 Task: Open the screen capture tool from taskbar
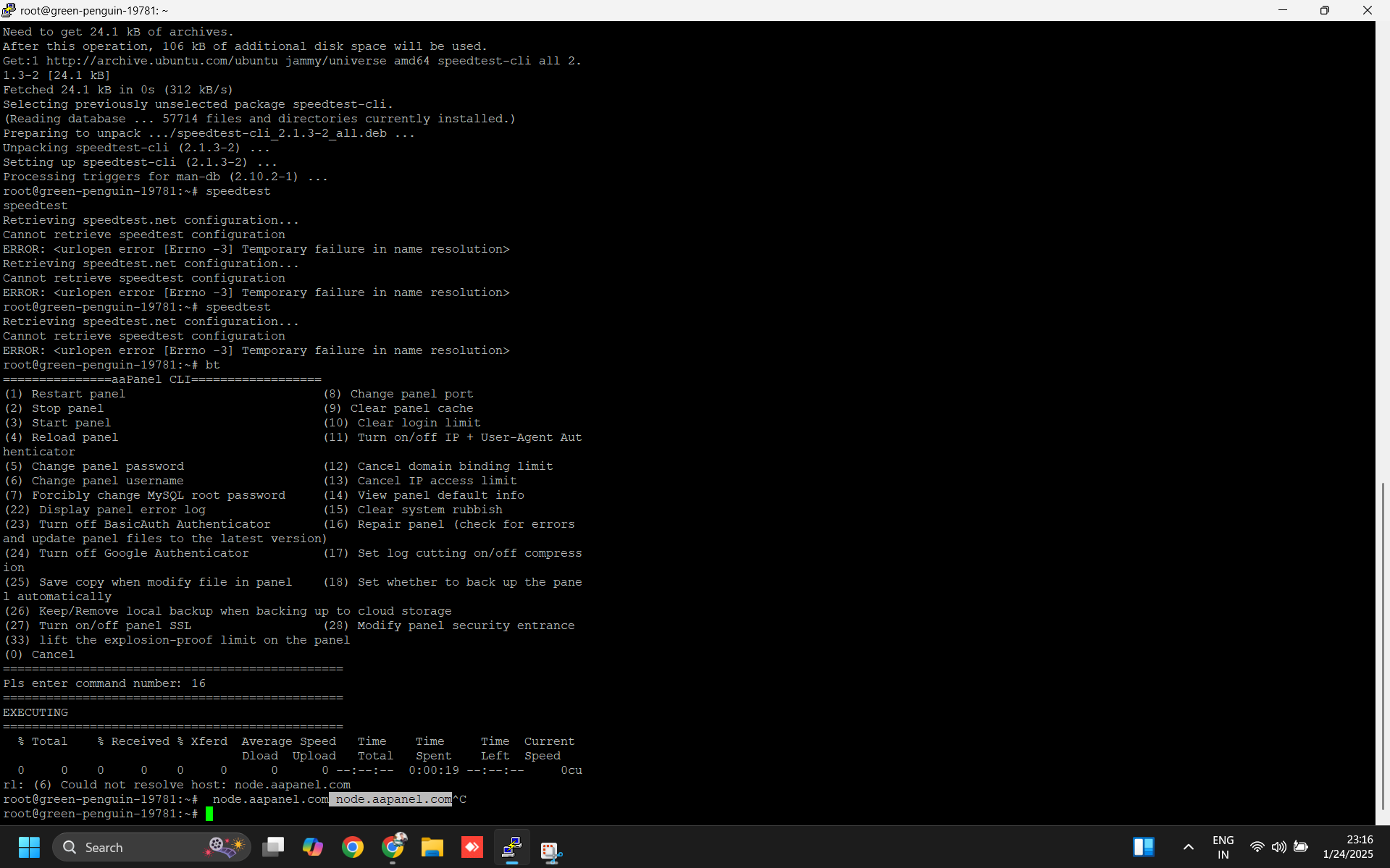pyautogui.click(x=552, y=848)
